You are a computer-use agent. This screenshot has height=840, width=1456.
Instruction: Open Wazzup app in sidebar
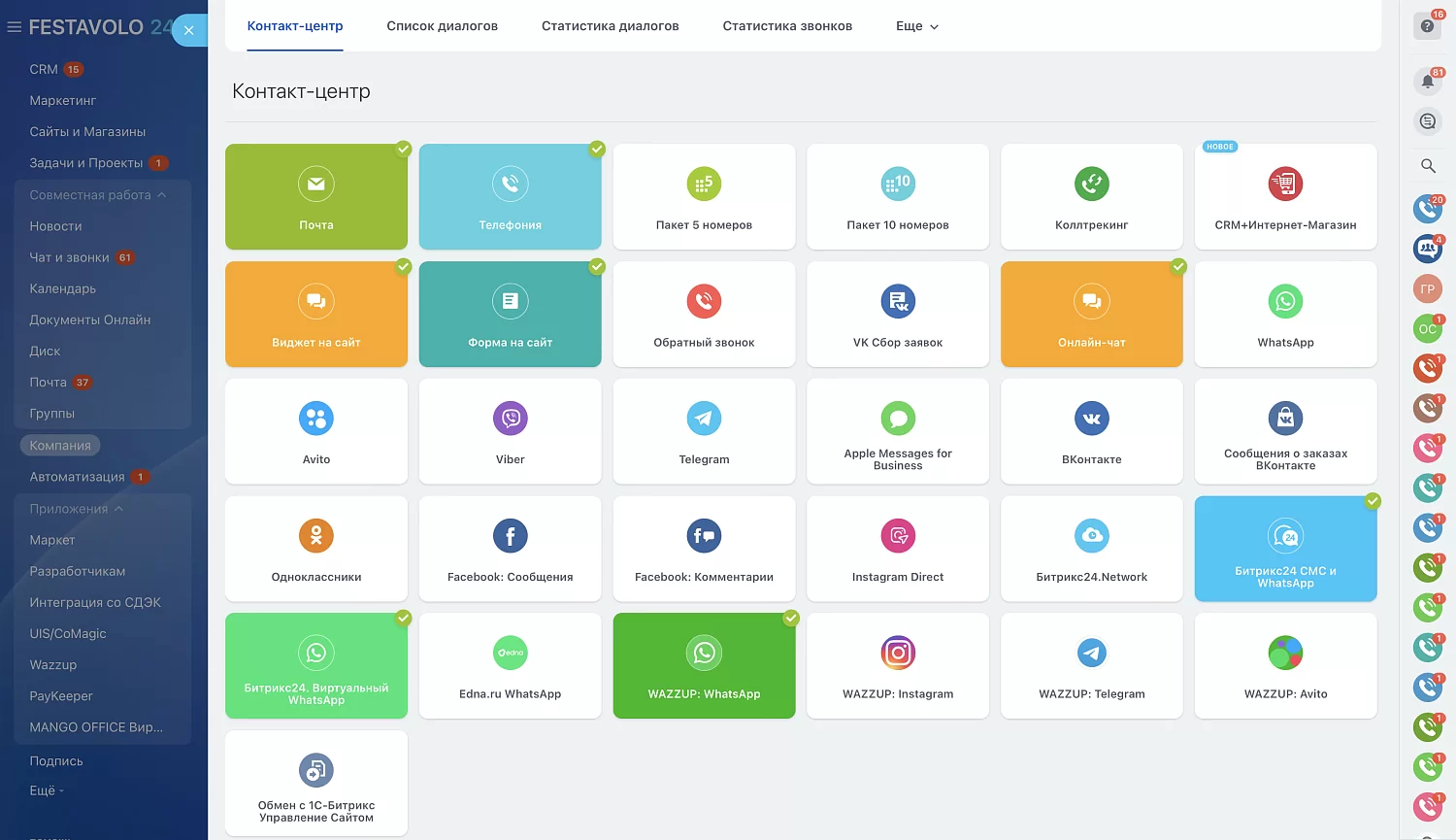click(53, 665)
